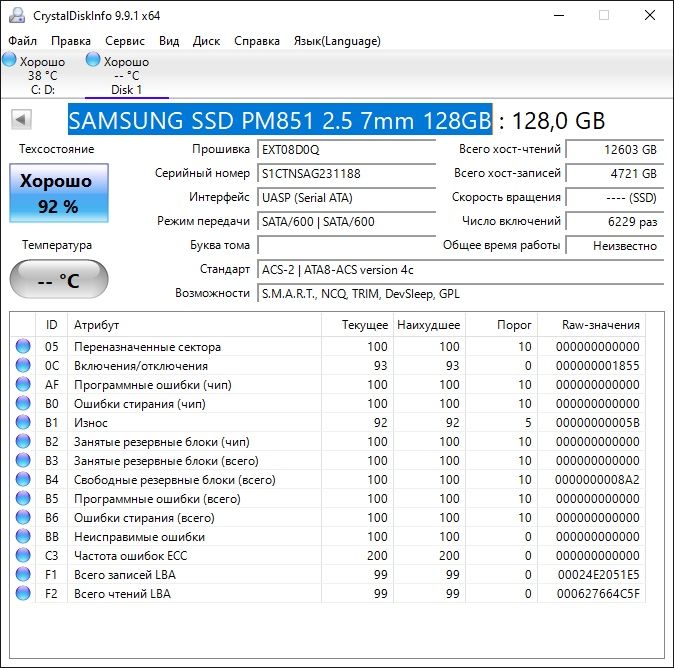The width and height of the screenshot is (674, 668).
Task: Click the transfer mode field SATA/600 | SATA/600
Action: (346, 222)
